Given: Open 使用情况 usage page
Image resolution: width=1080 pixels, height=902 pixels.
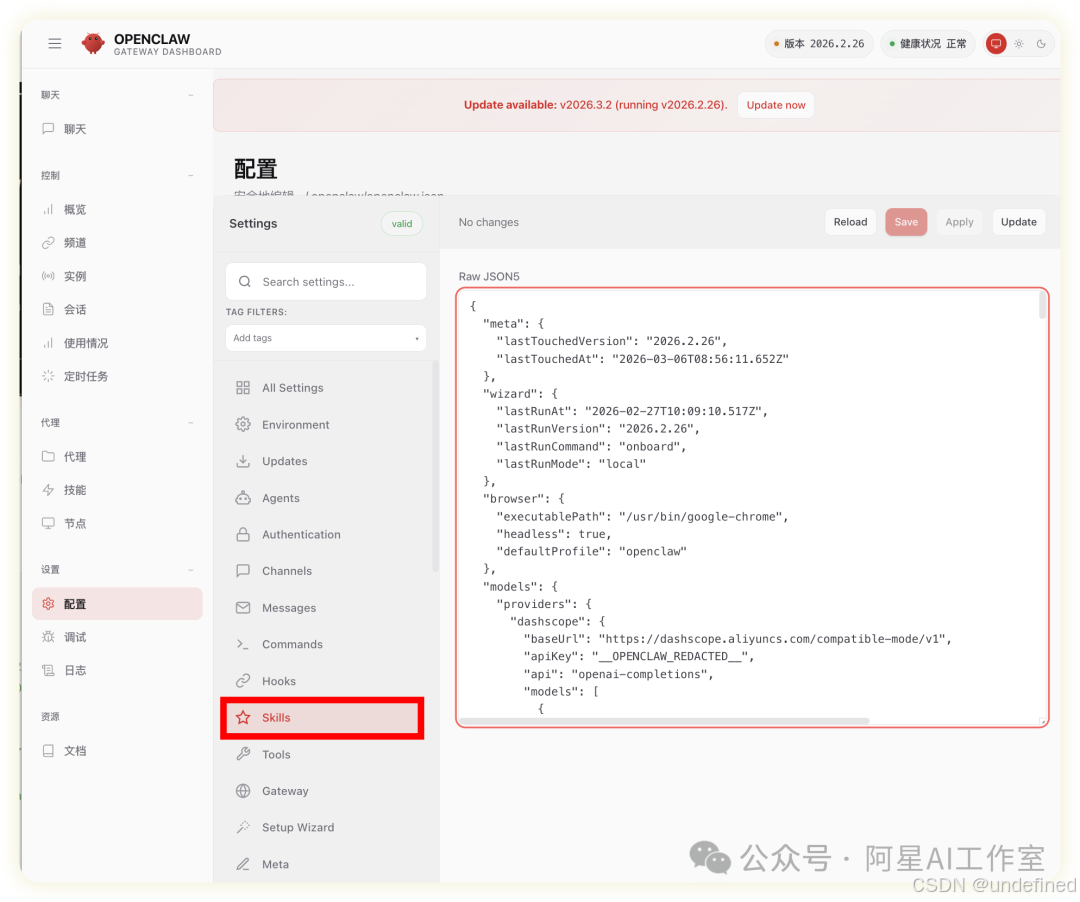Looking at the screenshot, I should tap(117, 343).
